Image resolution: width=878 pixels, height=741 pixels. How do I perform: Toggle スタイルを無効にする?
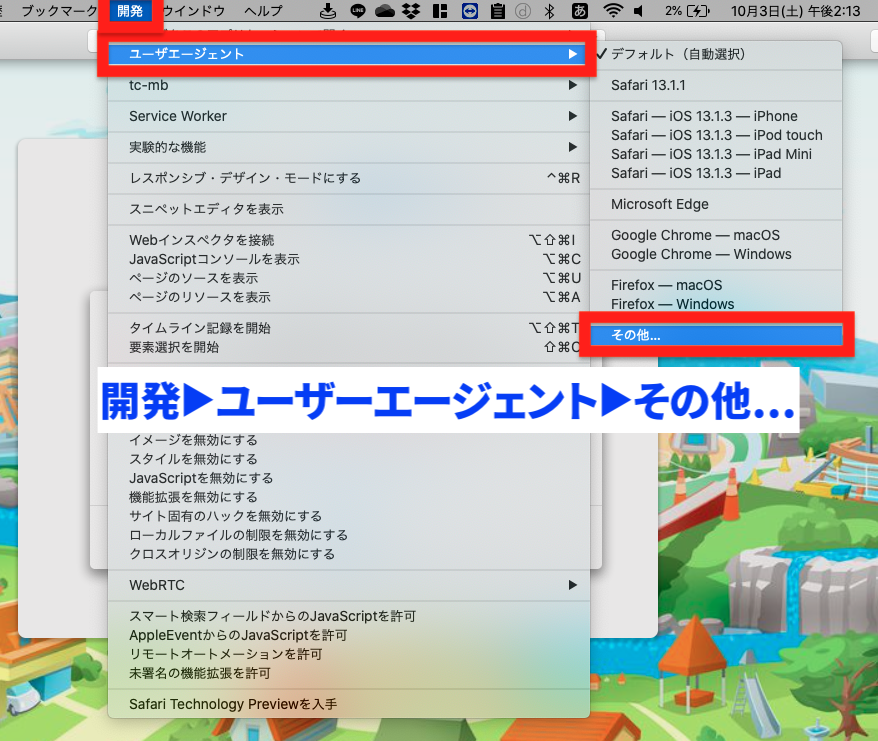(348, 459)
